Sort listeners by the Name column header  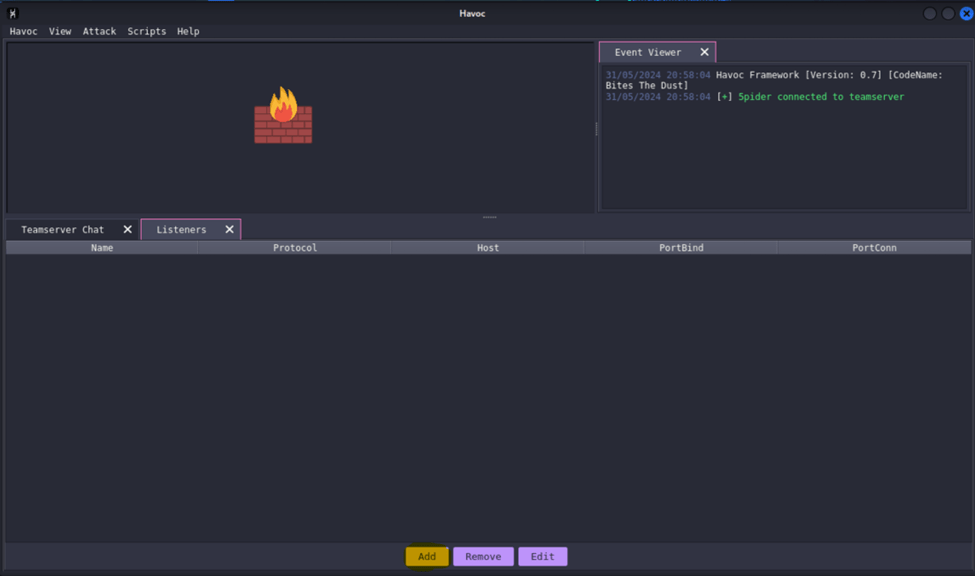pos(102,247)
